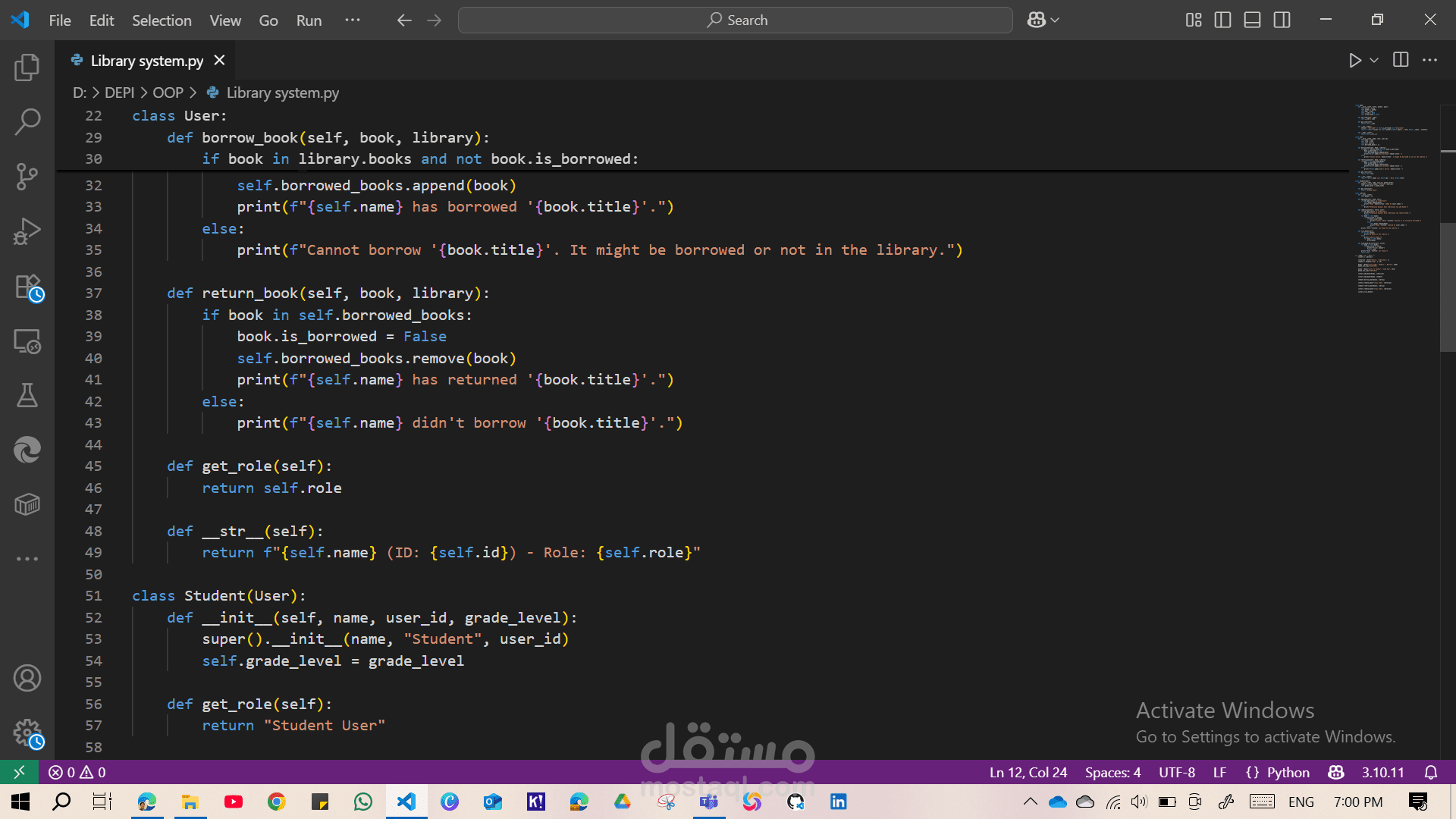
Task: Expand the Run Python File dropdown arrow
Action: 1374,60
